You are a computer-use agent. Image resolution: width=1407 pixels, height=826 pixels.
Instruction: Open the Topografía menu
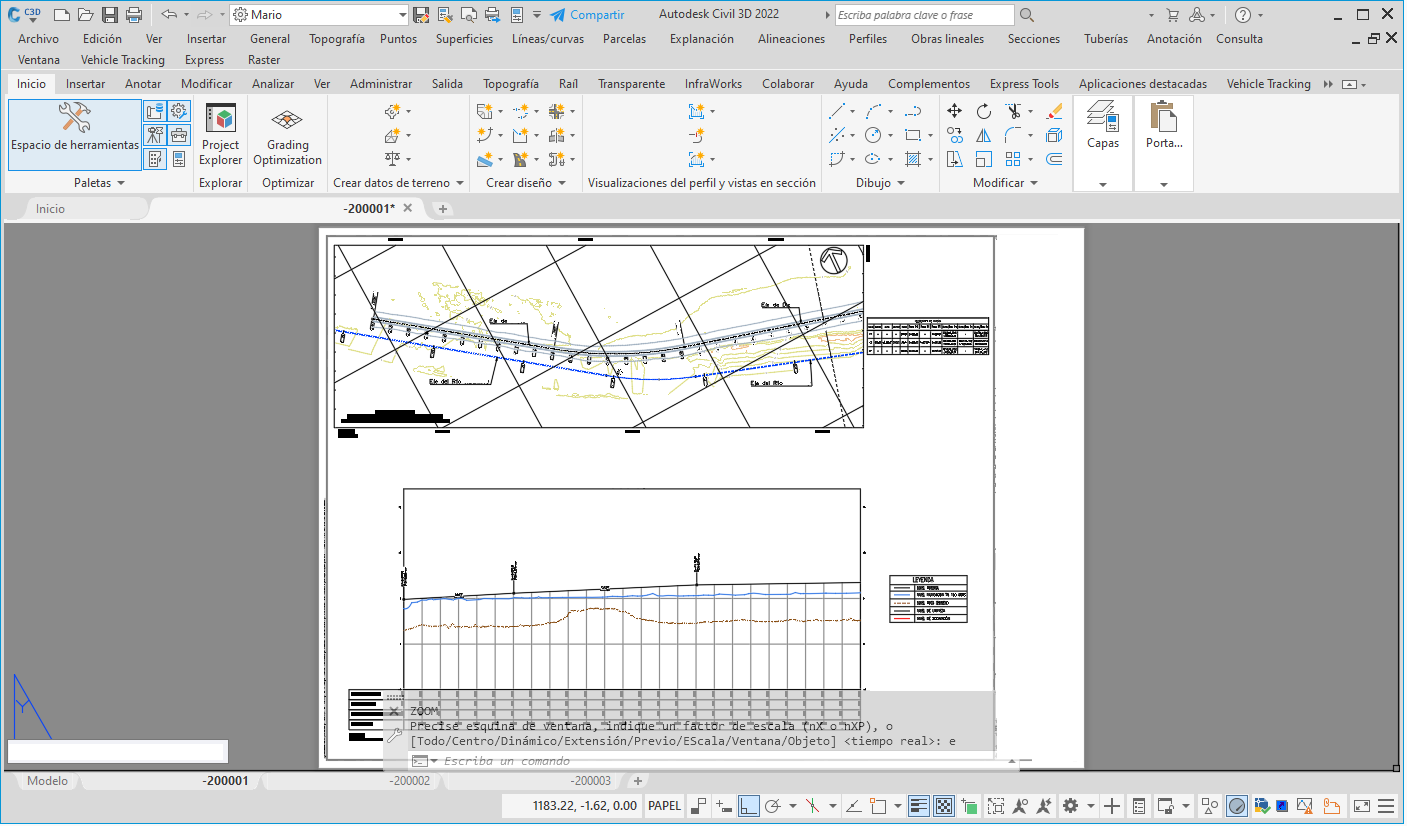337,39
